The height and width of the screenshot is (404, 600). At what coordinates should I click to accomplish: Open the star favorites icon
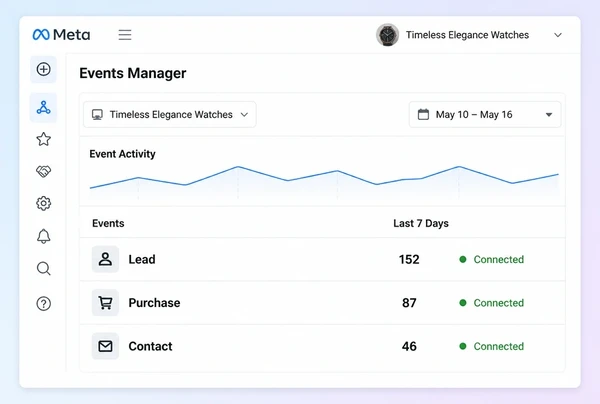pyautogui.click(x=44, y=139)
